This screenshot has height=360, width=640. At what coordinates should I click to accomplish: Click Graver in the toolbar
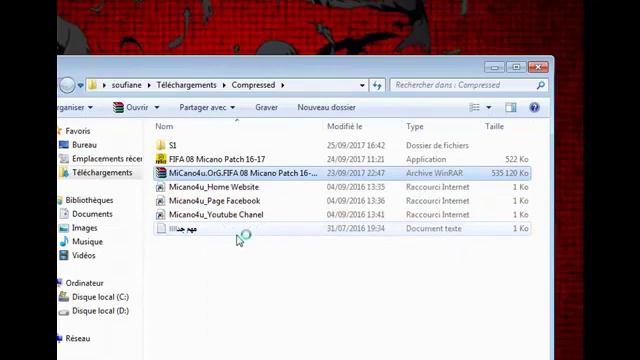coord(267,107)
